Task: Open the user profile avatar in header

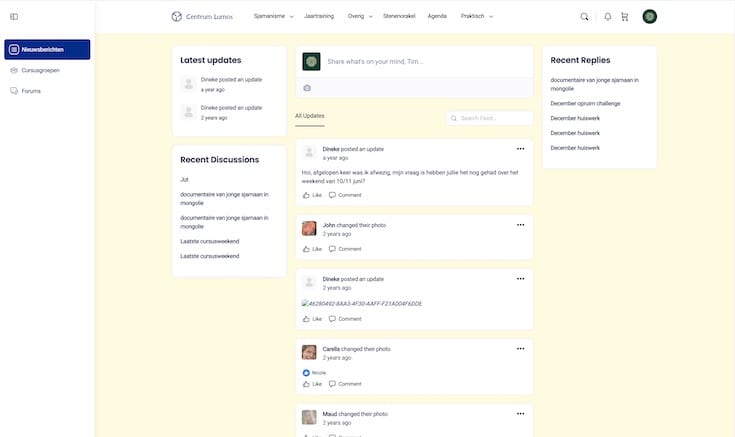Action: (x=650, y=16)
